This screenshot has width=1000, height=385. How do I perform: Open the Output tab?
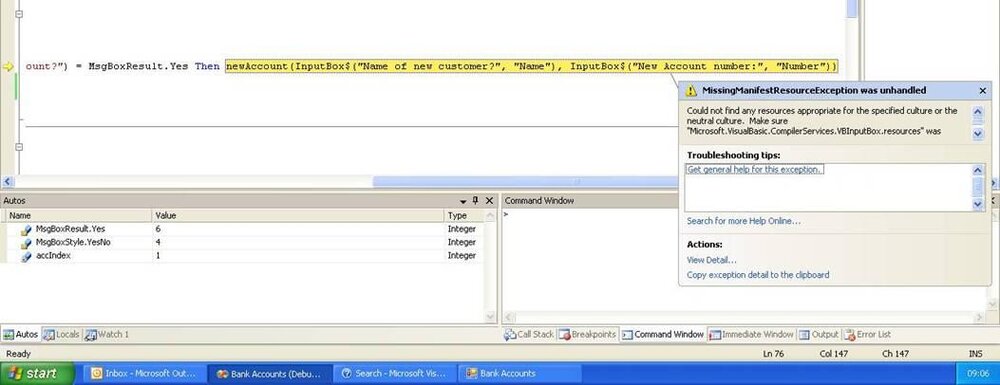pyautogui.click(x=819, y=334)
